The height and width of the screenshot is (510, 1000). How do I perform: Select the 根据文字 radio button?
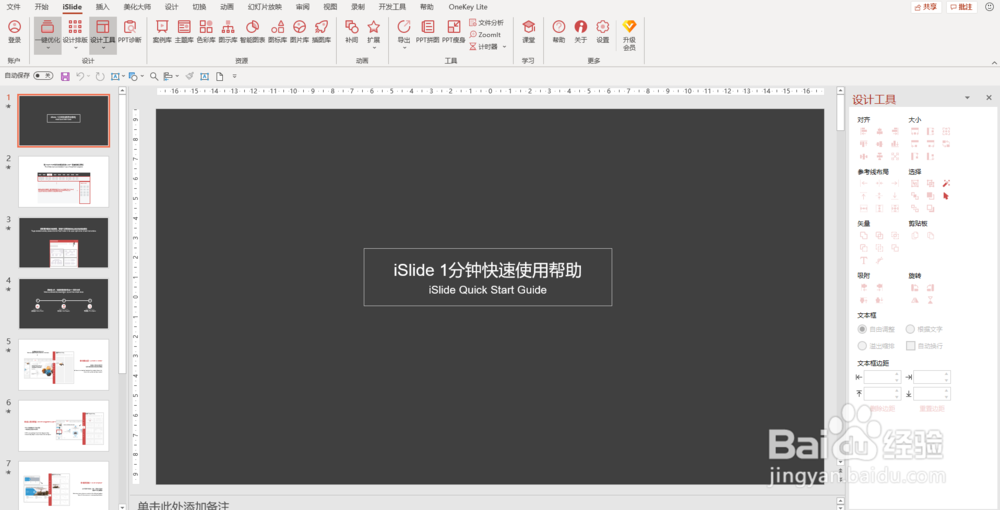pyautogui.click(x=910, y=330)
